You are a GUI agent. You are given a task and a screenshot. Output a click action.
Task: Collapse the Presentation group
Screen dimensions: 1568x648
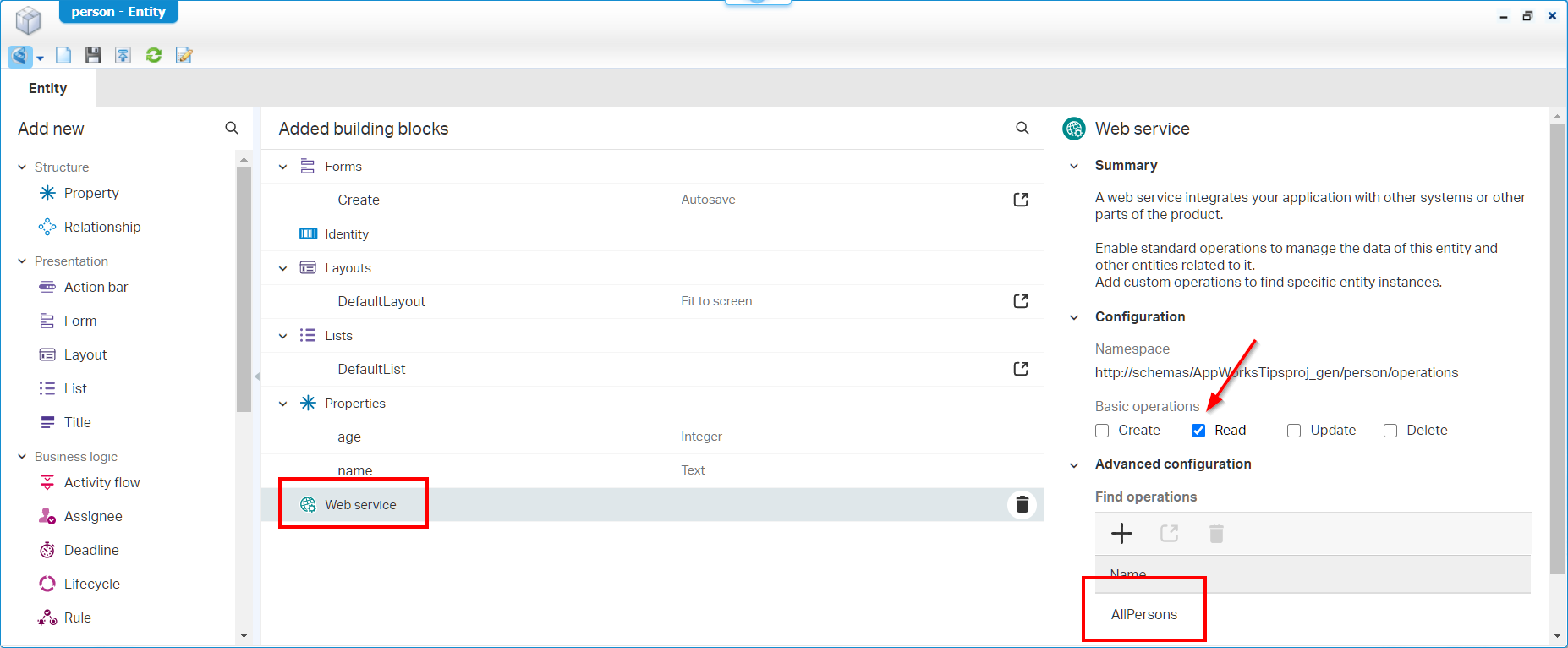click(x=22, y=261)
